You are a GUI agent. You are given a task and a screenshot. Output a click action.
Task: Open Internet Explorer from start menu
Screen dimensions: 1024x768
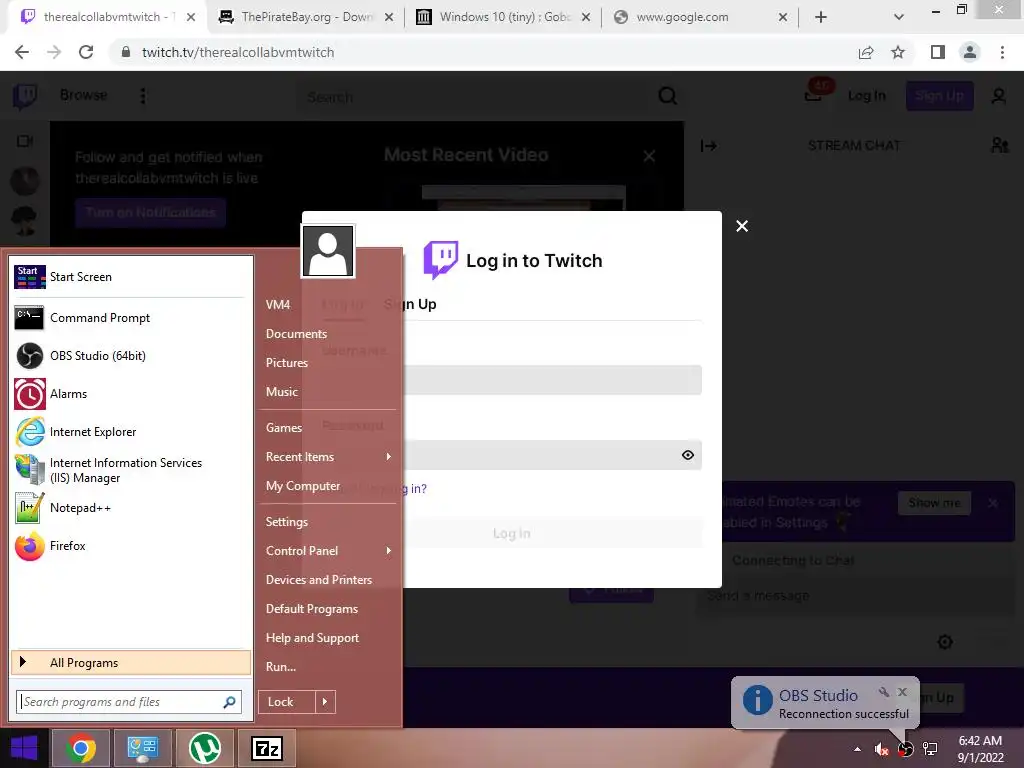tap(129, 432)
